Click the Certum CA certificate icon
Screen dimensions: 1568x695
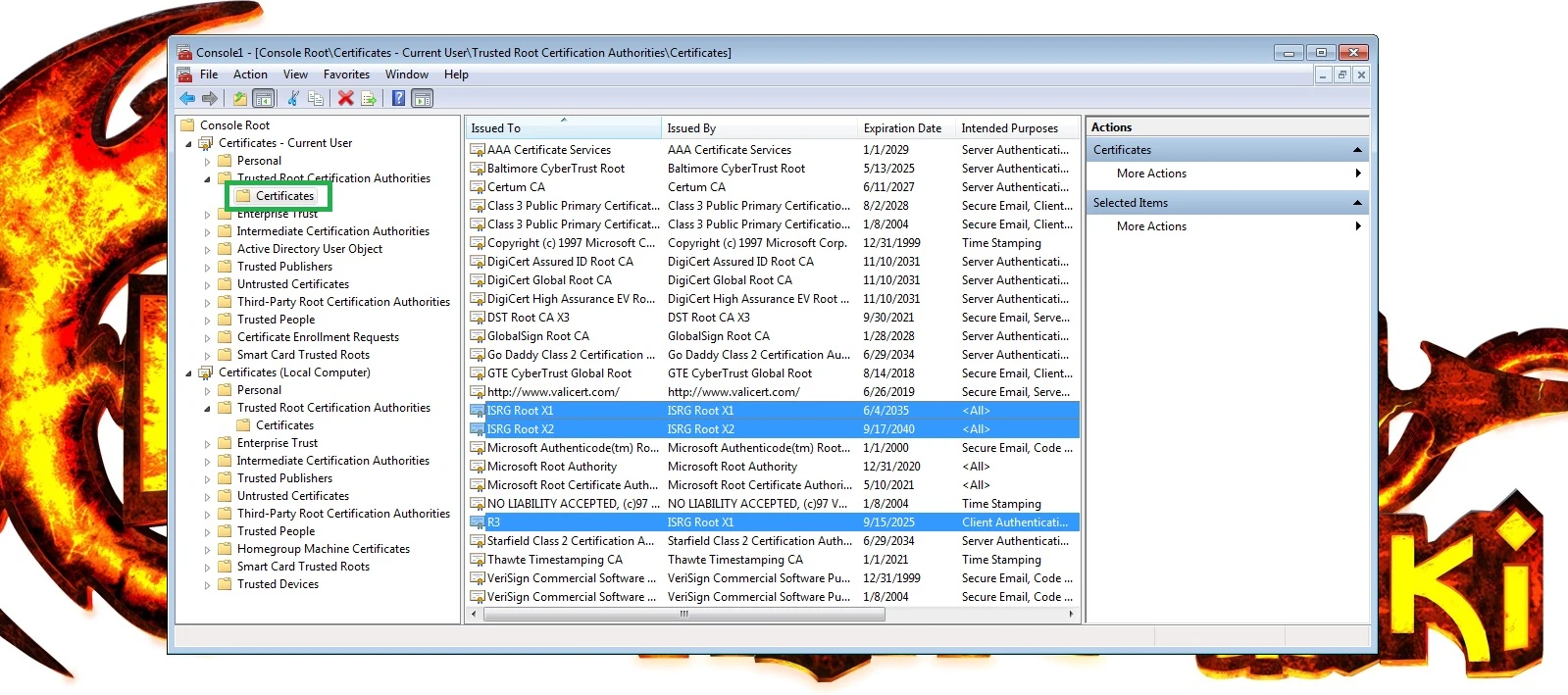[478, 187]
